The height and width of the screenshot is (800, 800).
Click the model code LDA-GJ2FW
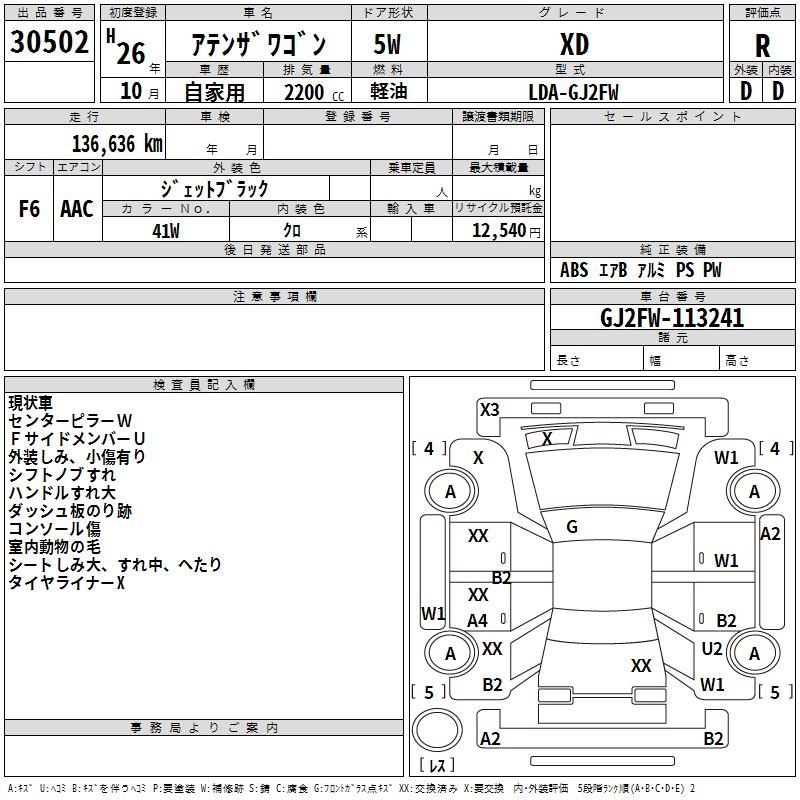[574, 92]
